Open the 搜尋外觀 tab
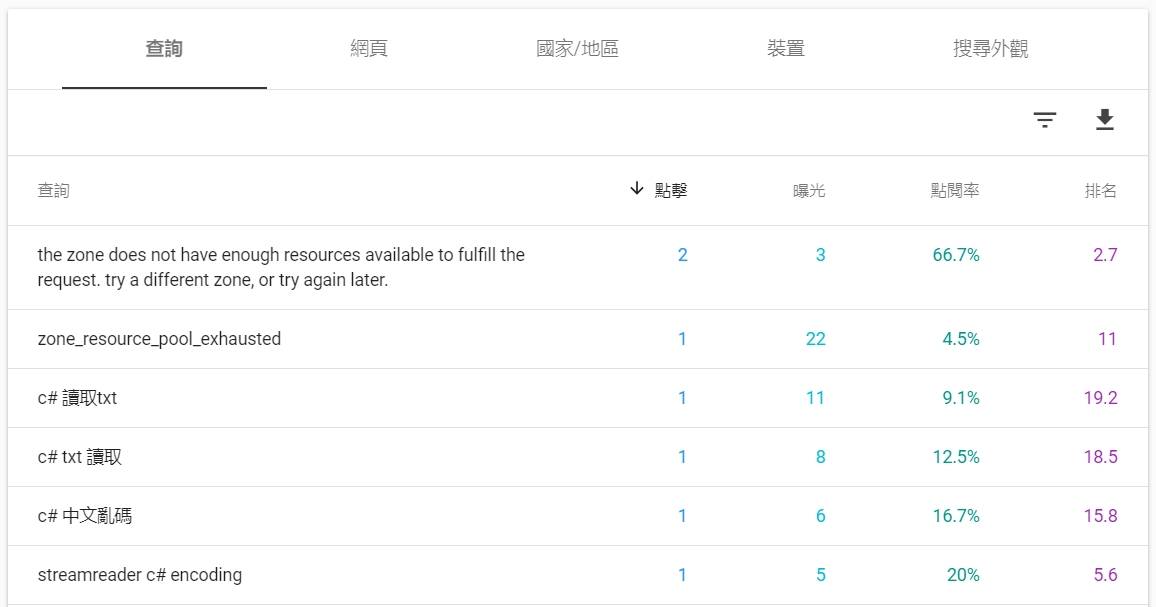The height and width of the screenshot is (607, 1156). [990, 49]
